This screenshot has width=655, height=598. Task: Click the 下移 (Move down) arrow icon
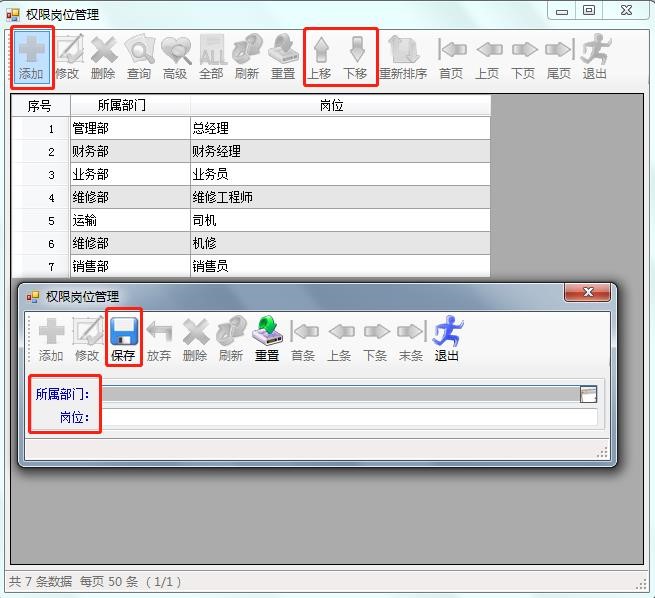pos(356,57)
